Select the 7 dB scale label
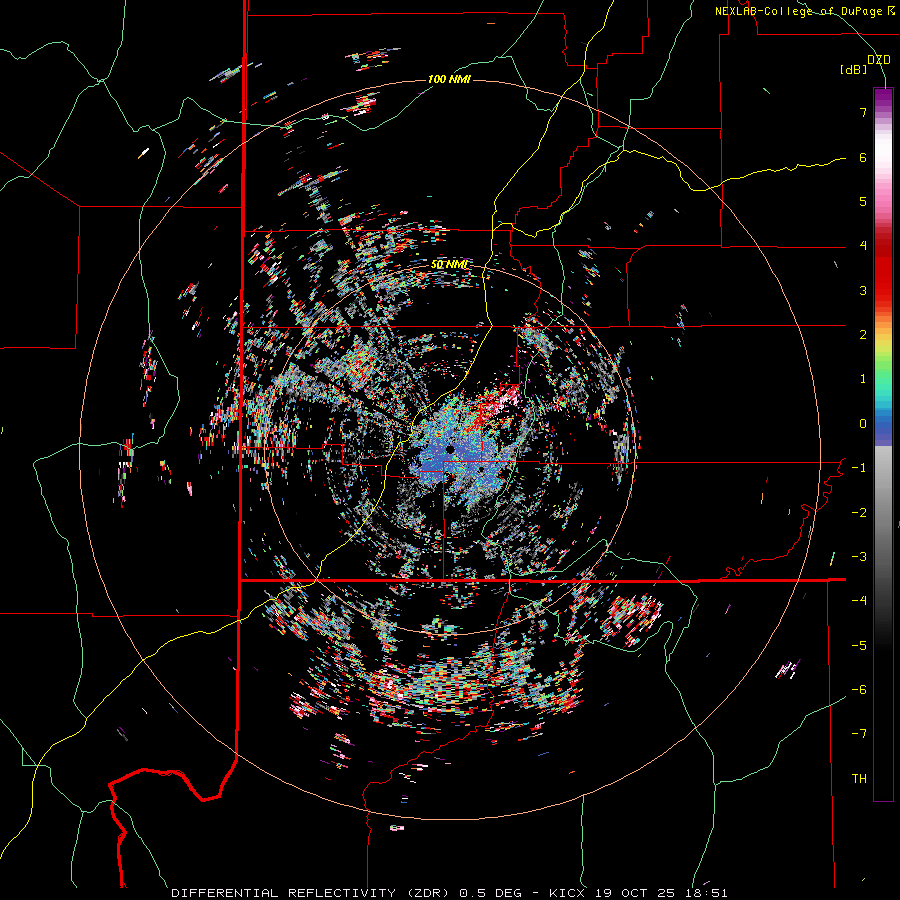 tap(863, 112)
